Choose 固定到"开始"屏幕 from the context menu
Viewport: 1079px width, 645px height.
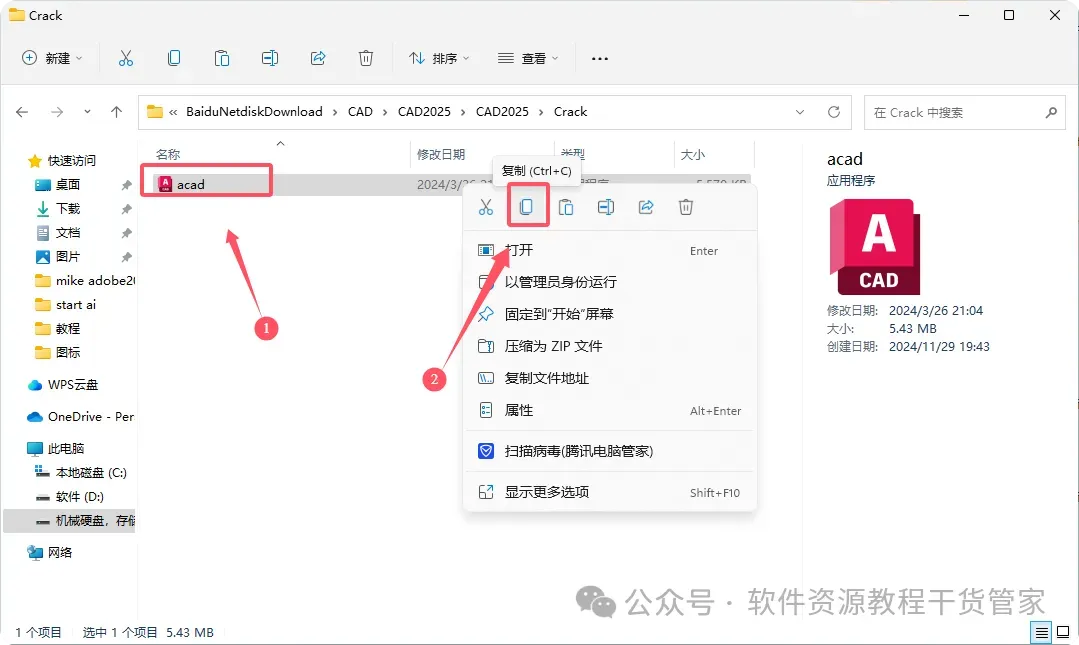(610, 314)
